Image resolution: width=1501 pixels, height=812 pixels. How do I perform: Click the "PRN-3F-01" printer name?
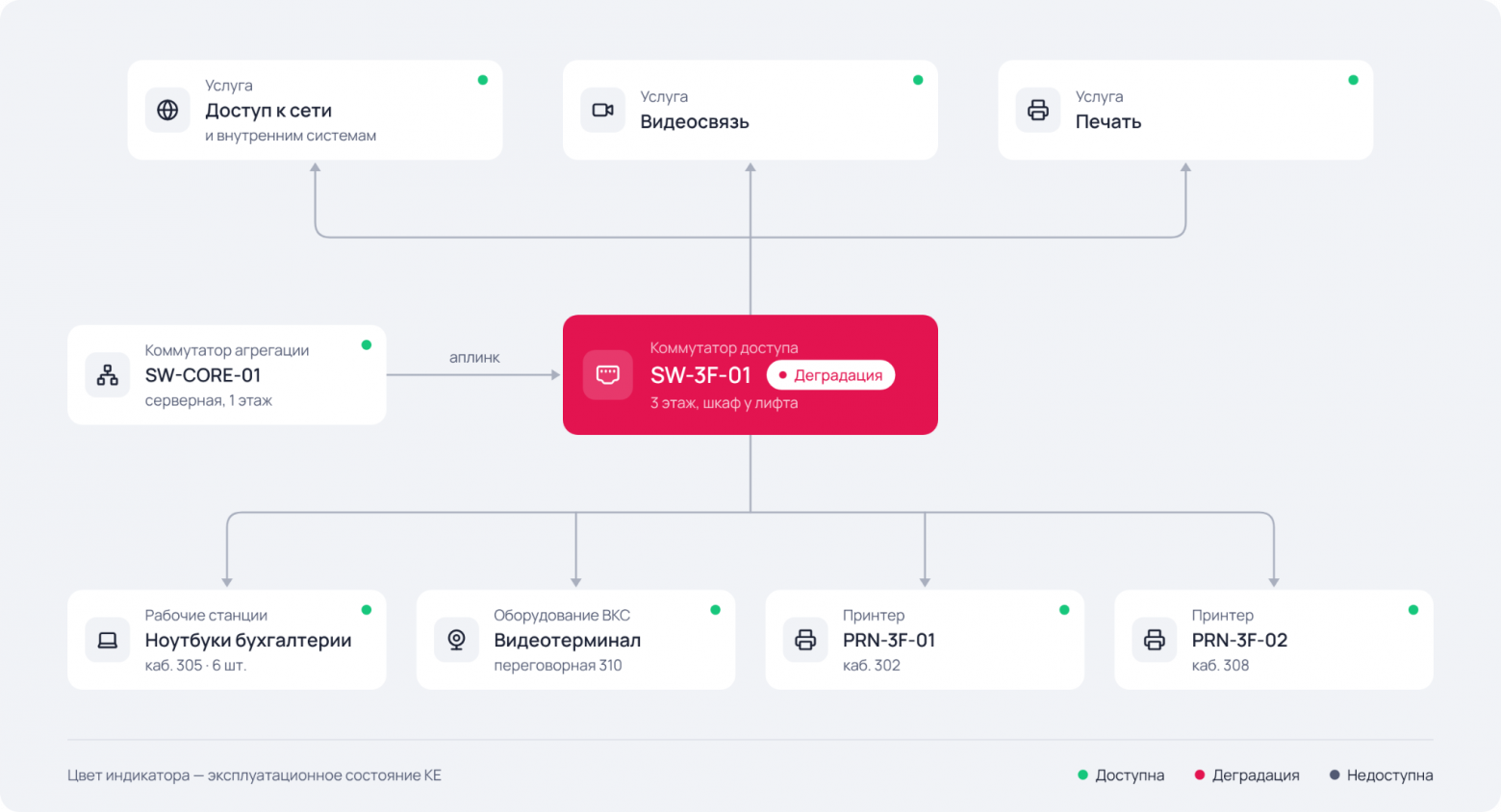pyautogui.click(x=889, y=641)
